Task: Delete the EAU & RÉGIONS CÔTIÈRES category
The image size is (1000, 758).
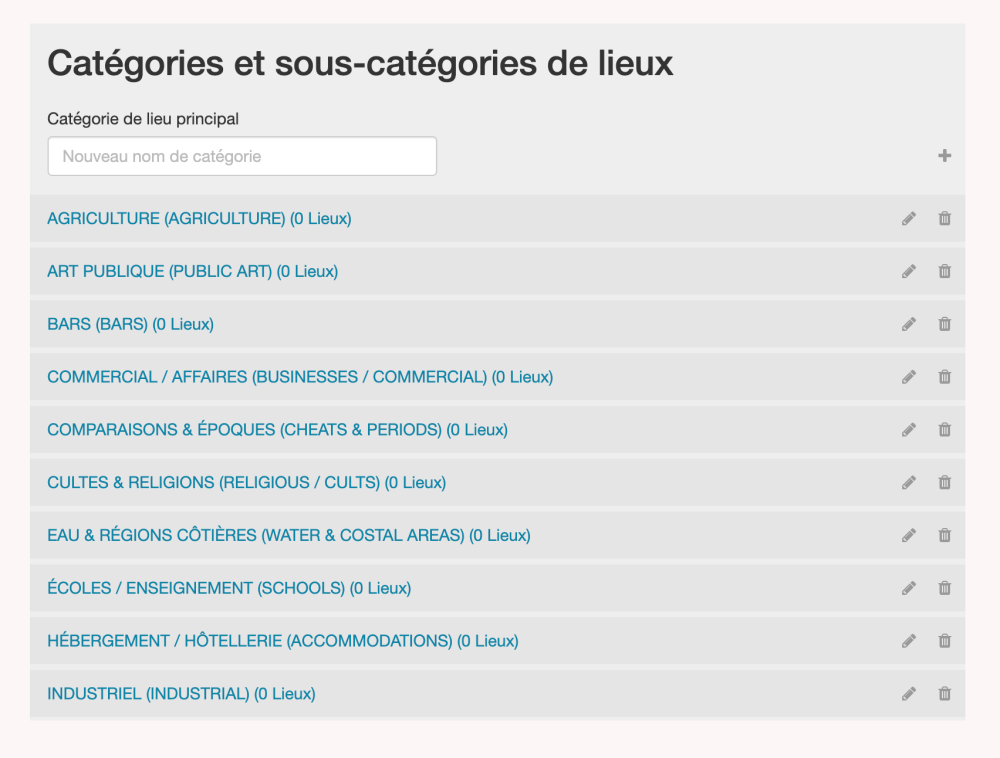Action: tap(944, 535)
